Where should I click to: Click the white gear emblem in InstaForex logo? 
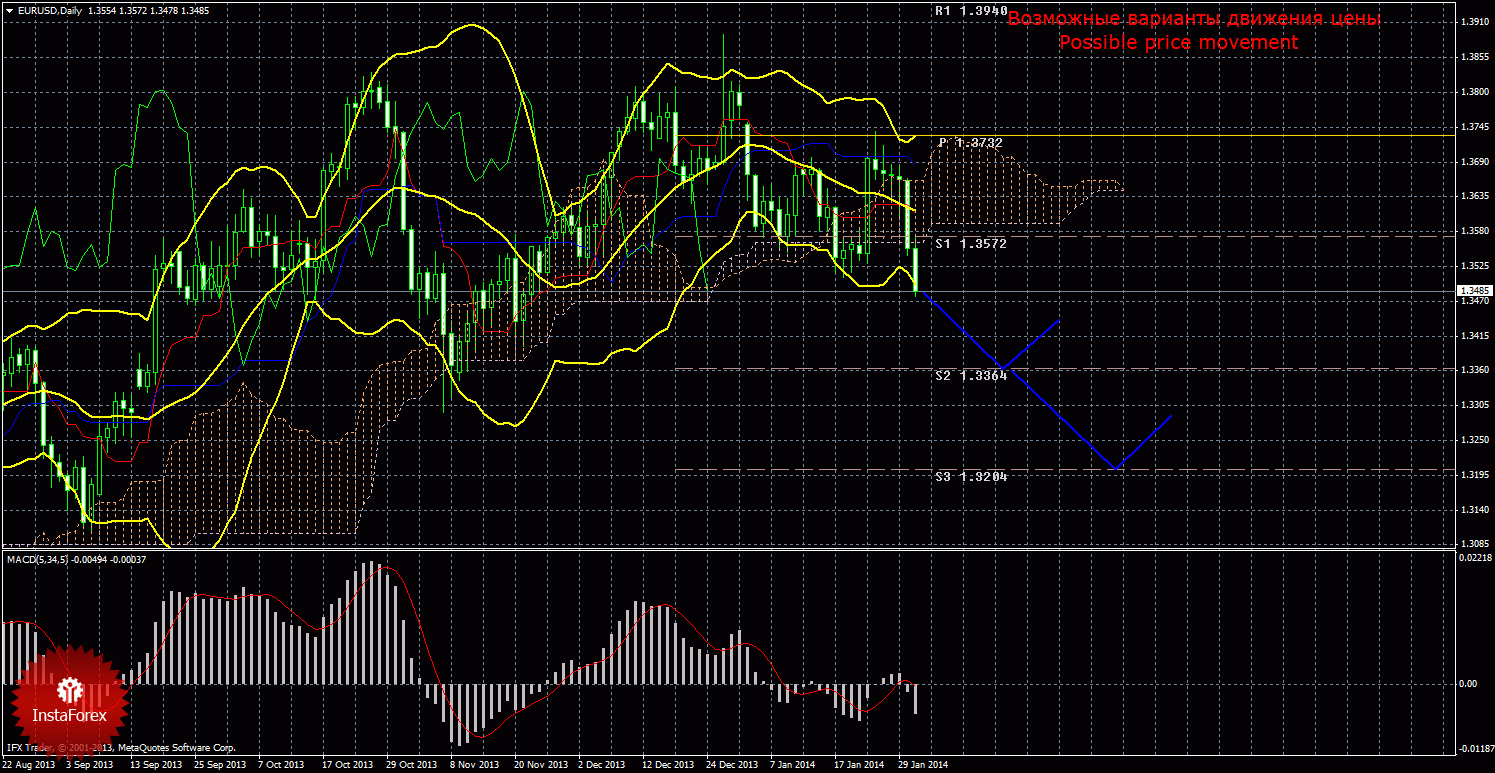[70, 689]
